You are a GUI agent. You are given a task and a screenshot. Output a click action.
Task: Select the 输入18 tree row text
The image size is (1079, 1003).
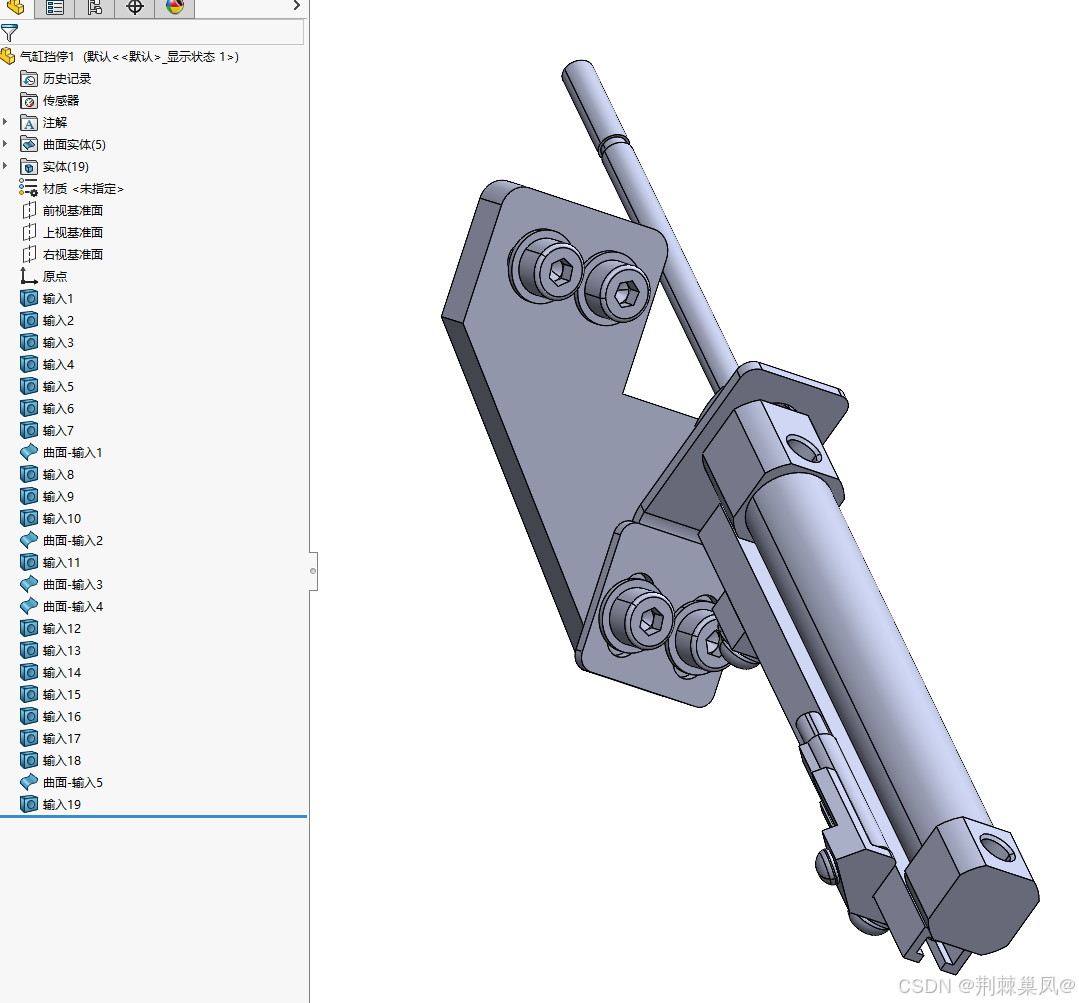click(62, 761)
